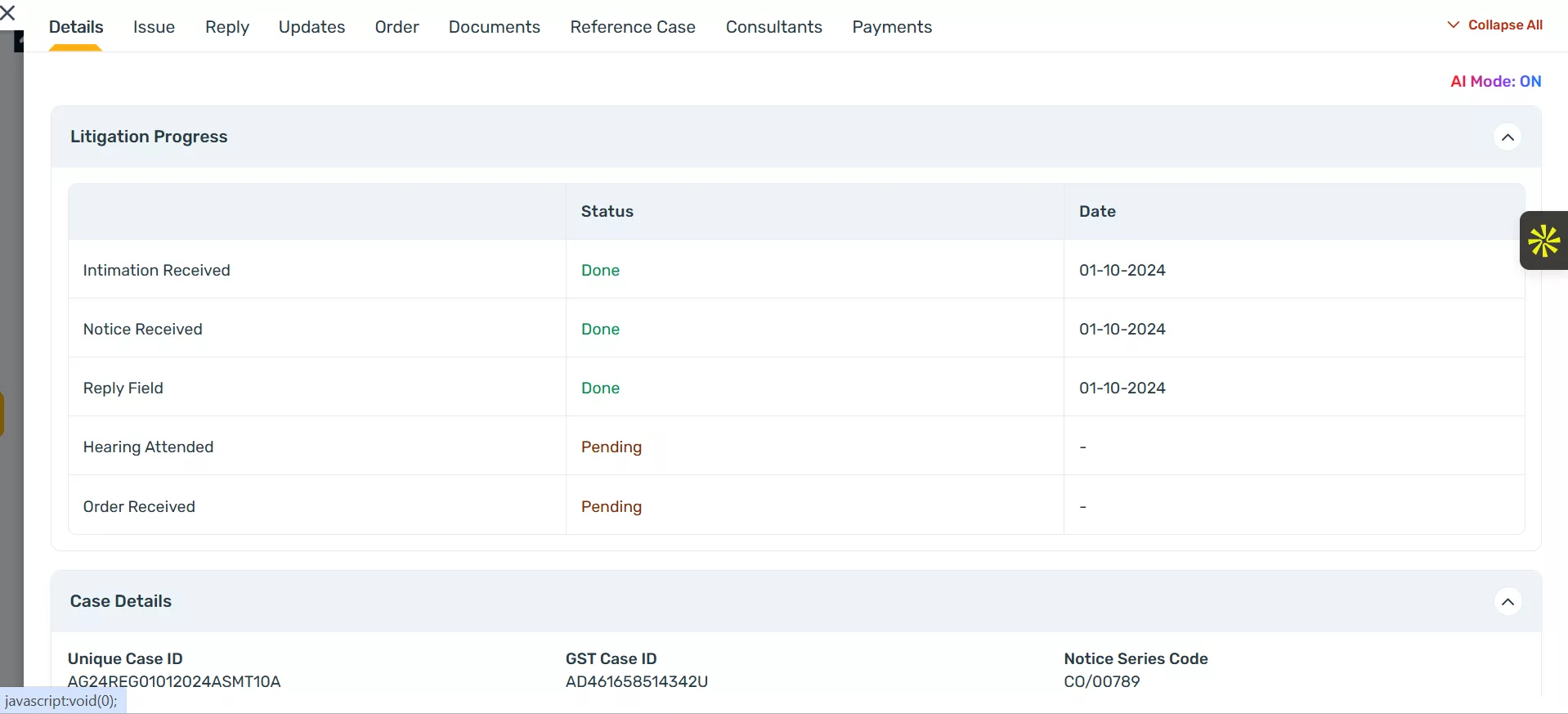Collapse the Litigation Progress section
Image resolution: width=1568 pixels, height=714 pixels.
coord(1508,137)
